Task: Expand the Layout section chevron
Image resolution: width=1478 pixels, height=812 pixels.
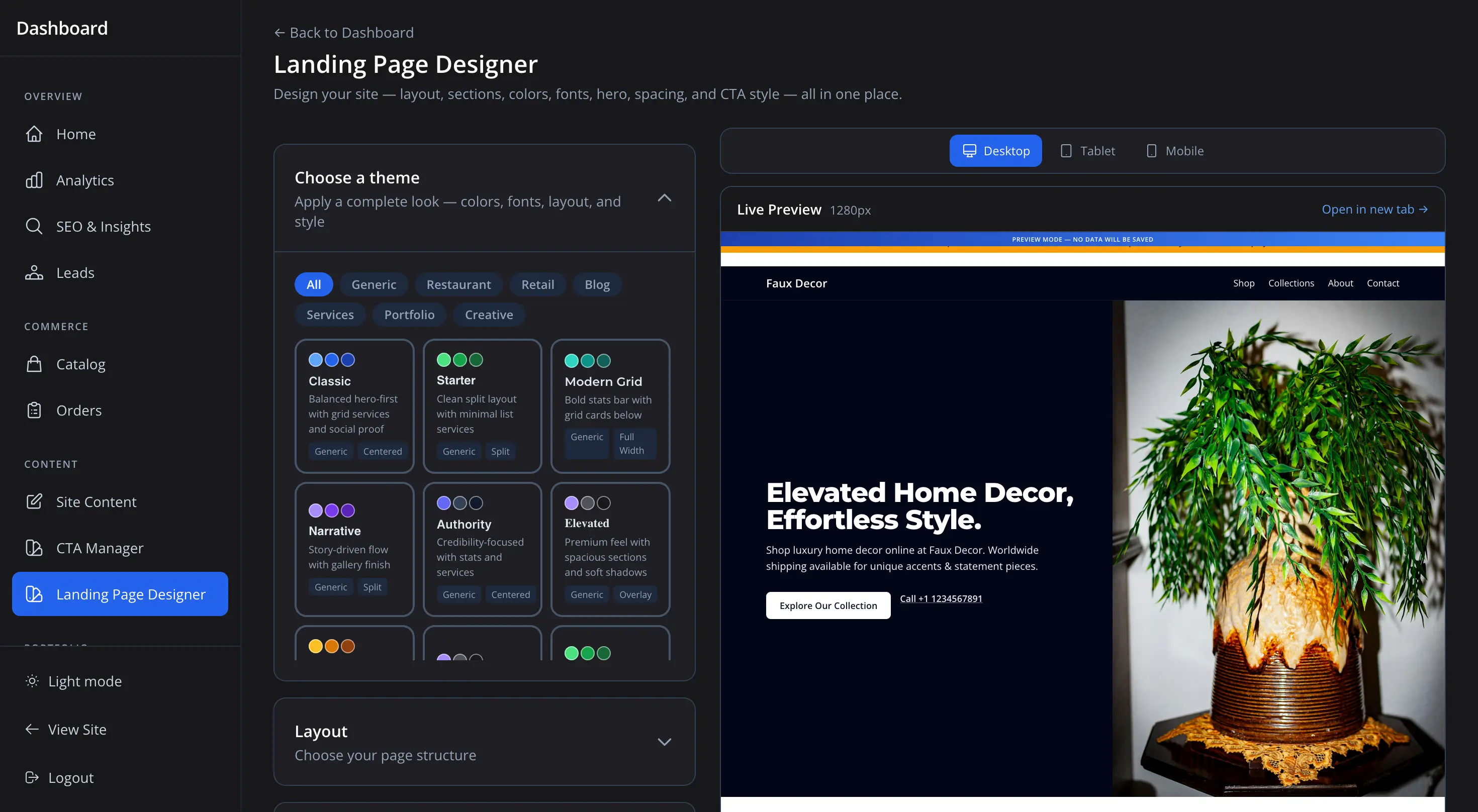Action: click(x=664, y=742)
